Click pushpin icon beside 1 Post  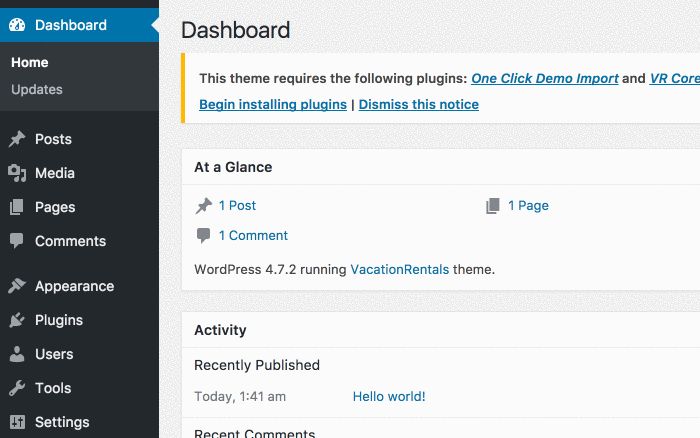[x=204, y=206]
